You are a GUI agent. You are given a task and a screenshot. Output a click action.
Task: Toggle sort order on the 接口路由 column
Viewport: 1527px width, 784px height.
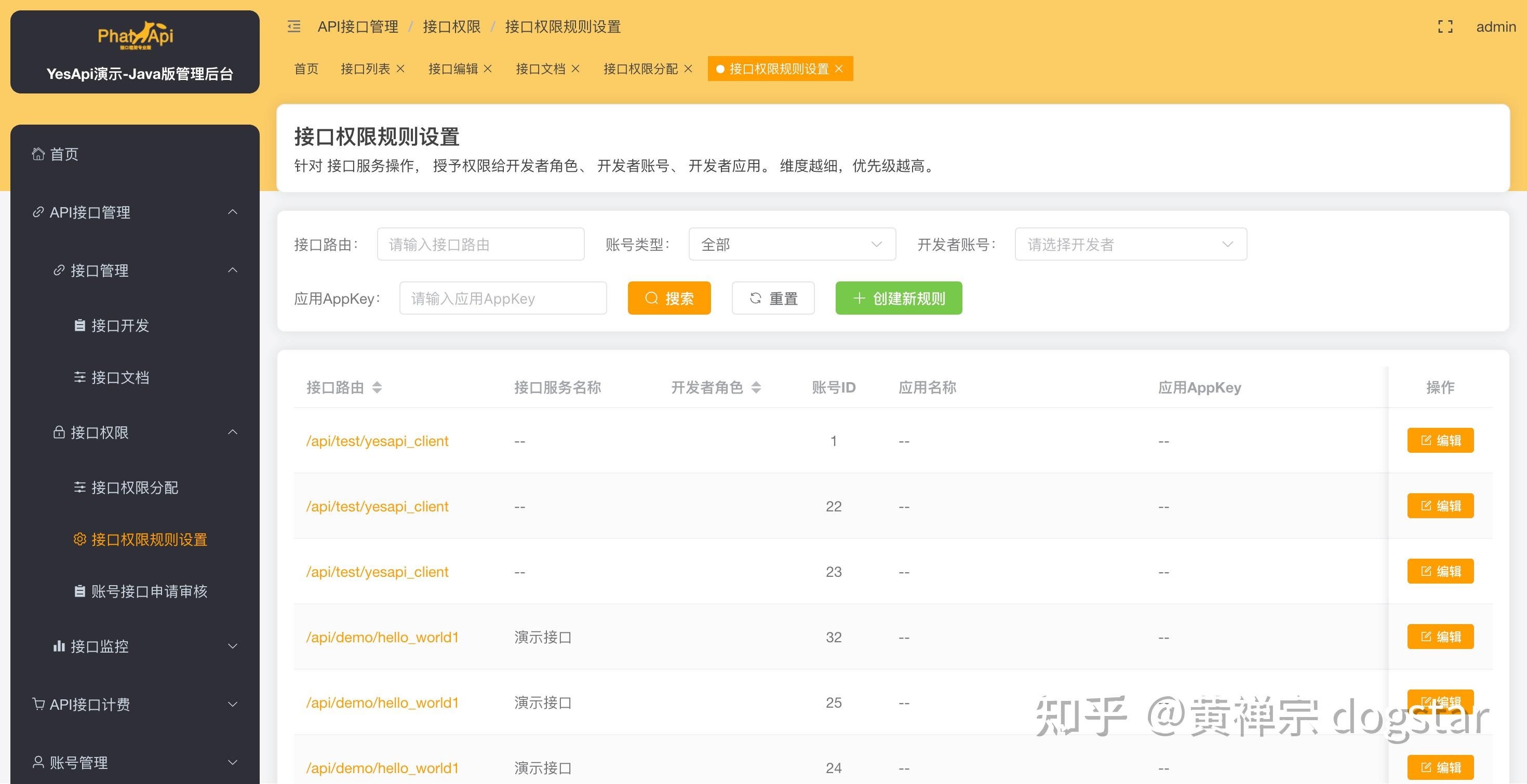pyautogui.click(x=377, y=387)
